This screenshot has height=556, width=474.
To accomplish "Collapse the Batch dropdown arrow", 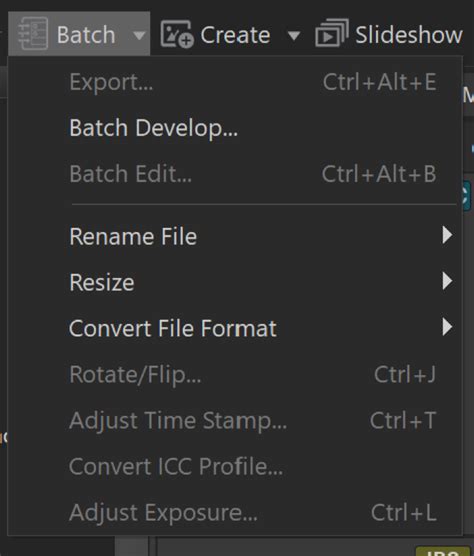I will [139, 35].
